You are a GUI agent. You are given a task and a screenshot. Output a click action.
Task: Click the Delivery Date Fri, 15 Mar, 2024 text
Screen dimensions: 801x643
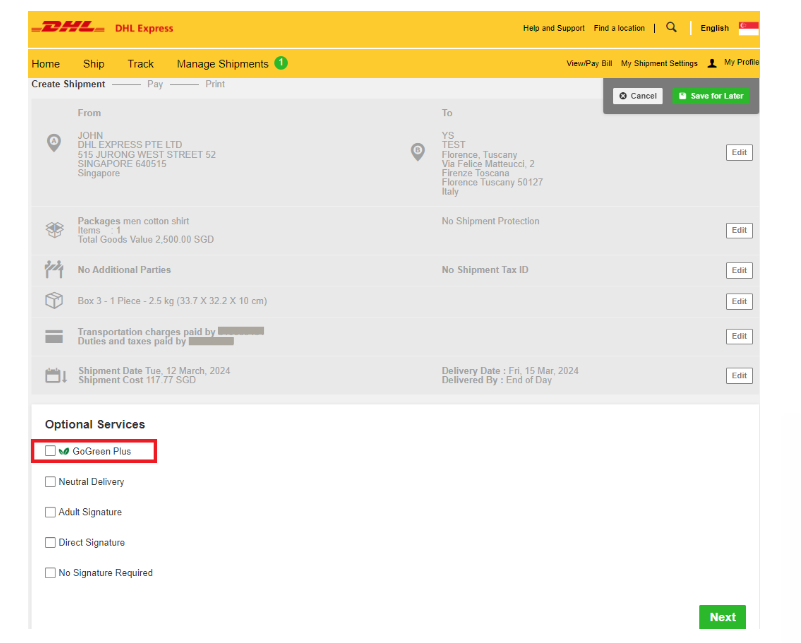click(510, 371)
